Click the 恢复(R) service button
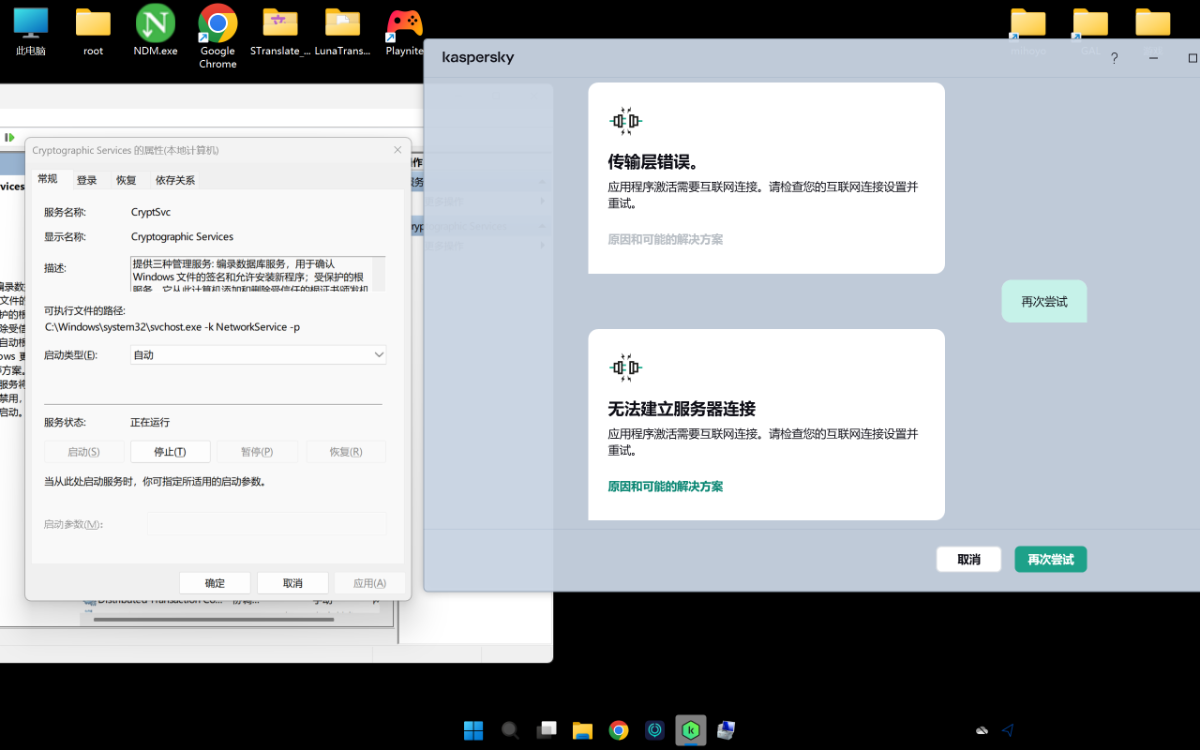This screenshot has width=1200, height=750. (x=346, y=452)
